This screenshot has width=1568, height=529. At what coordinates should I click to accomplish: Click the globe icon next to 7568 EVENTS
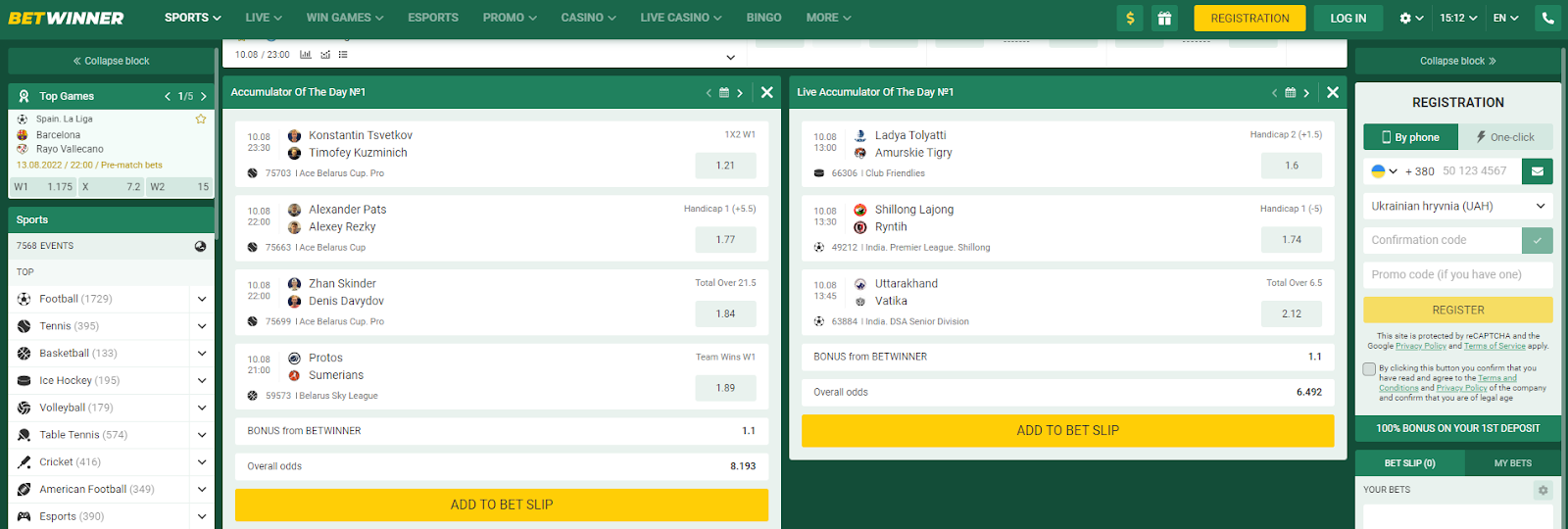pos(200,246)
